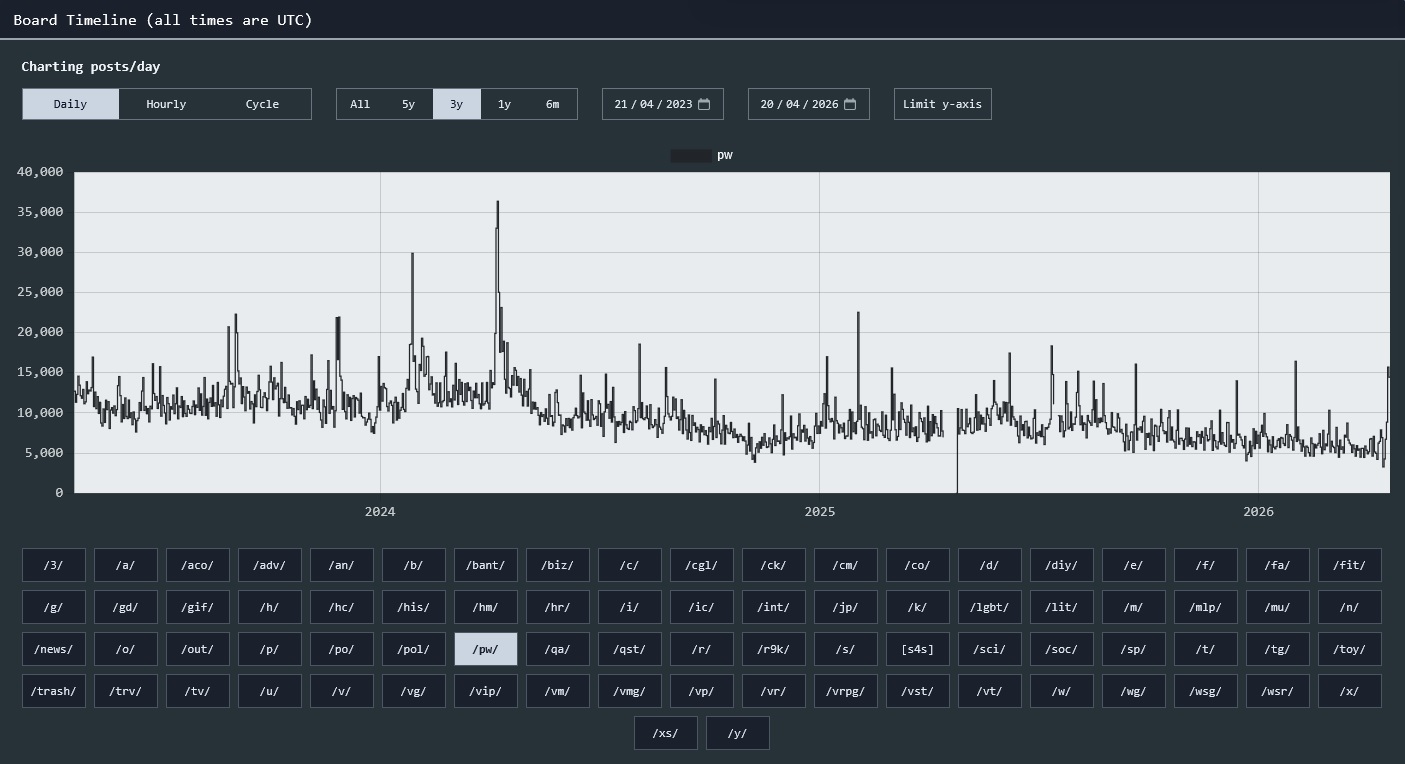Chart the /adv/ board

pos(270,565)
